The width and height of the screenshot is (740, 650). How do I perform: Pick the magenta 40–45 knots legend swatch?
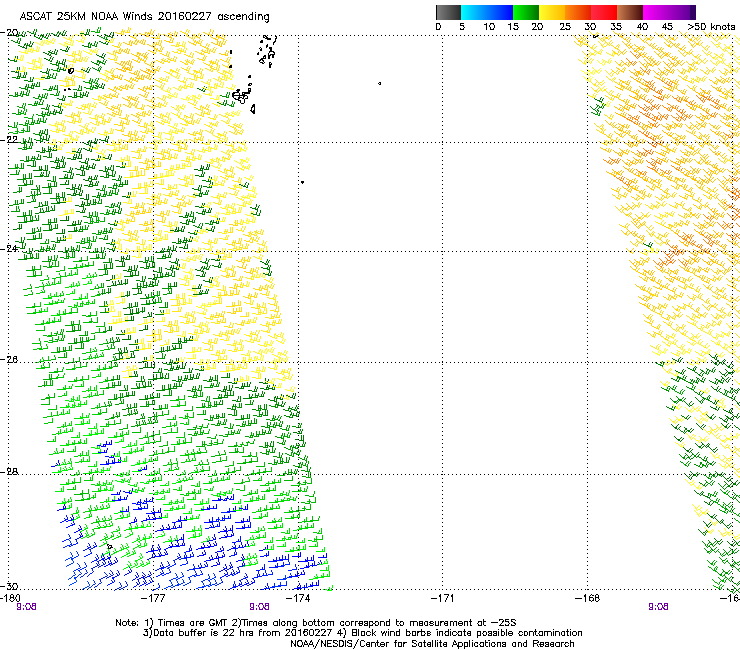coord(656,12)
